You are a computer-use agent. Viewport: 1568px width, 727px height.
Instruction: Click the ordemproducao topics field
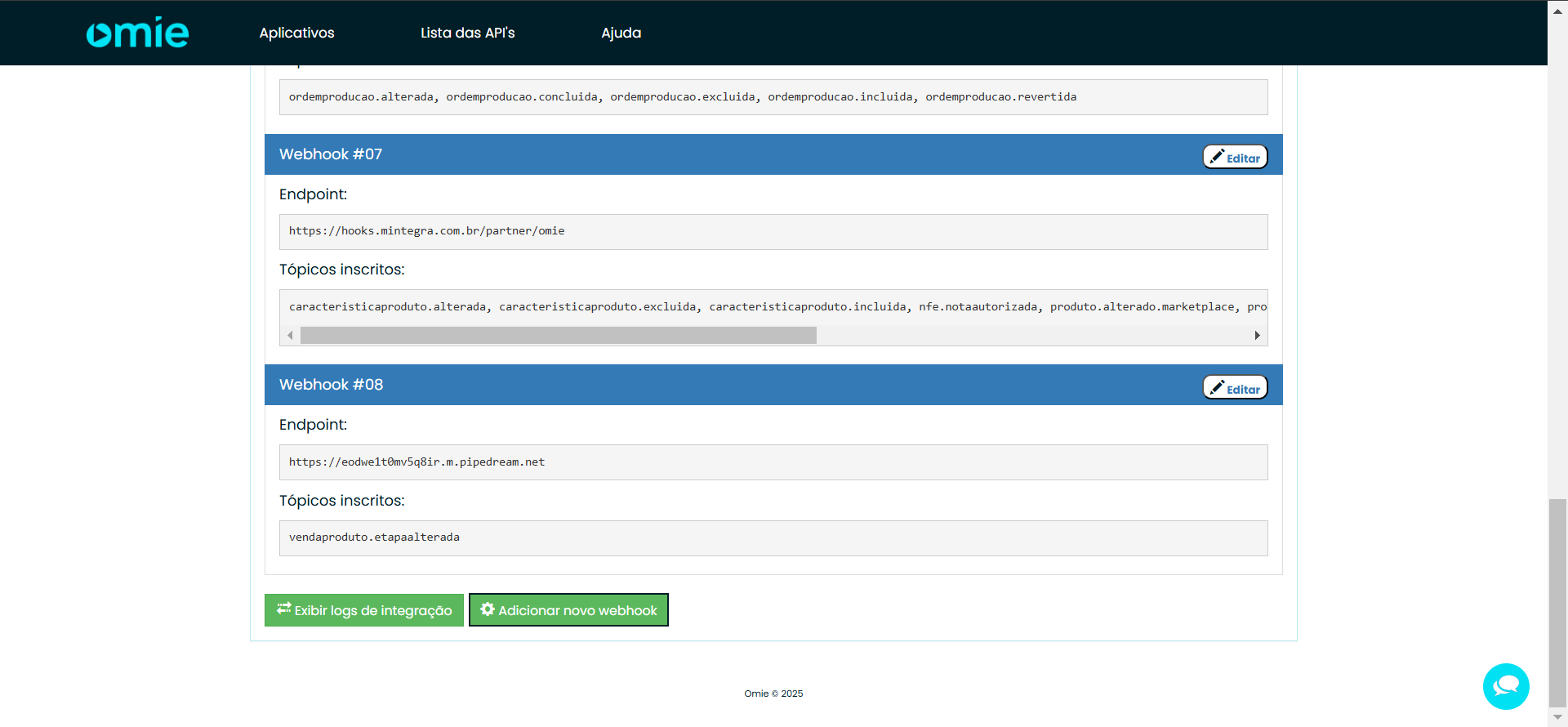click(x=773, y=97)
